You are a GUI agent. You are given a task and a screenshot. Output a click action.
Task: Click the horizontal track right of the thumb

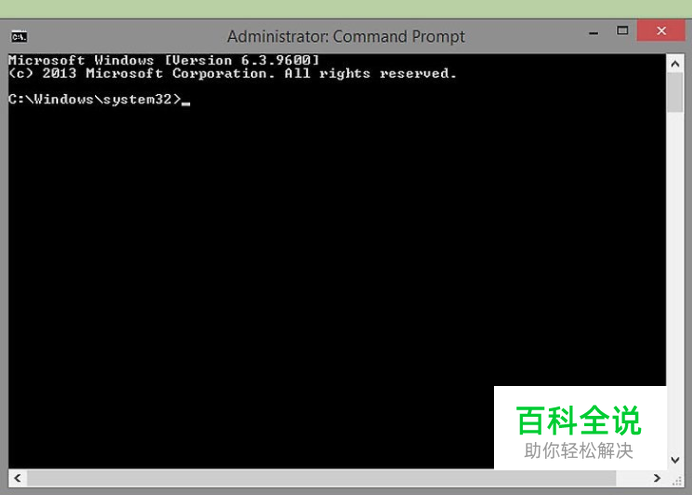(632, 478)
